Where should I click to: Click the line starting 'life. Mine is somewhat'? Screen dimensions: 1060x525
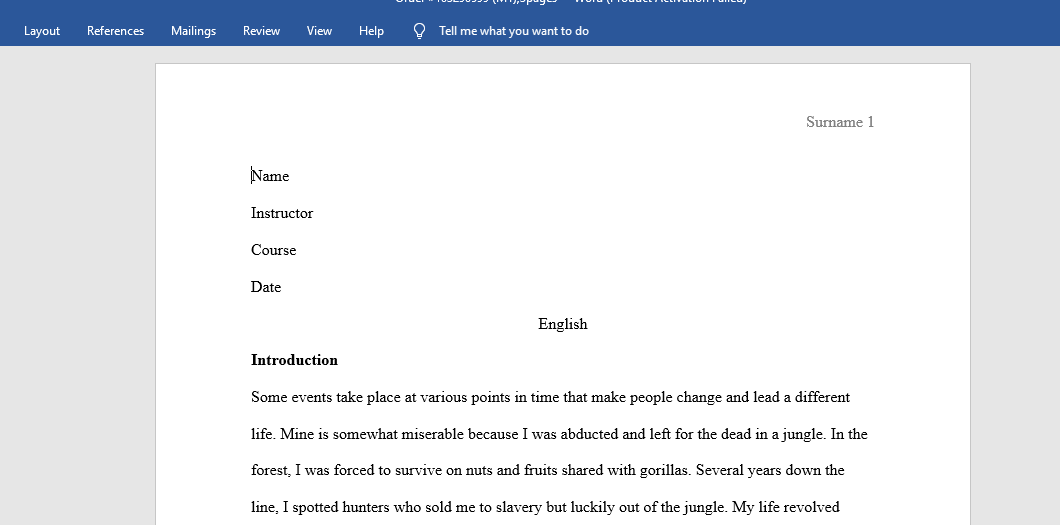tap(559, 434)
